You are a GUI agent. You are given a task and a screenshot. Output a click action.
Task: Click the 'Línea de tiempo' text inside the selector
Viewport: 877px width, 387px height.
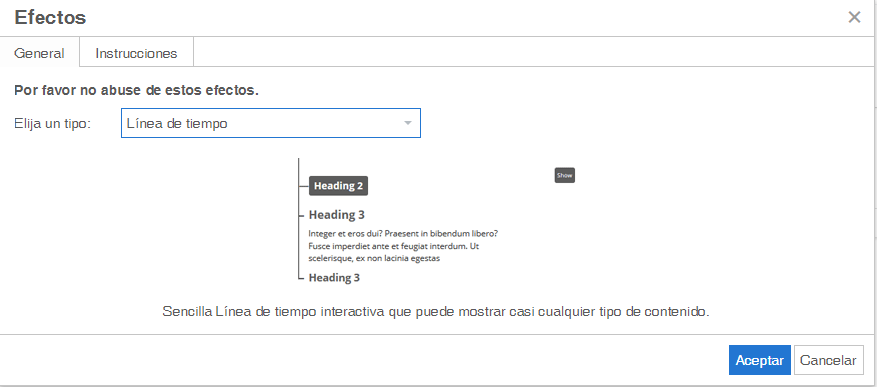177,124
